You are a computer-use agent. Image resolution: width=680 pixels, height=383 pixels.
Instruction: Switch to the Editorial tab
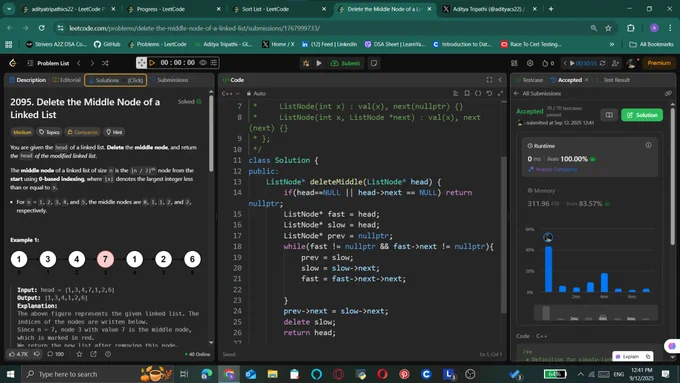[67, 80]
